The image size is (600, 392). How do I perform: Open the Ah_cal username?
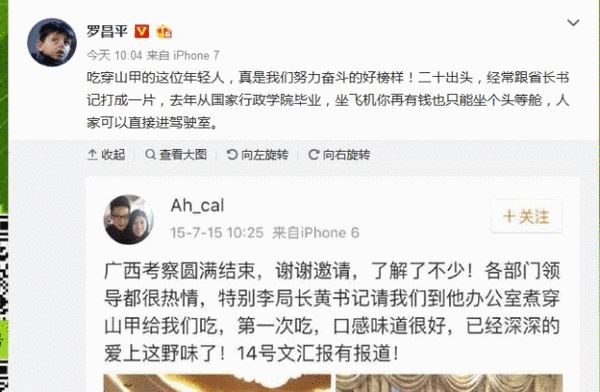[x=197, y=206]
